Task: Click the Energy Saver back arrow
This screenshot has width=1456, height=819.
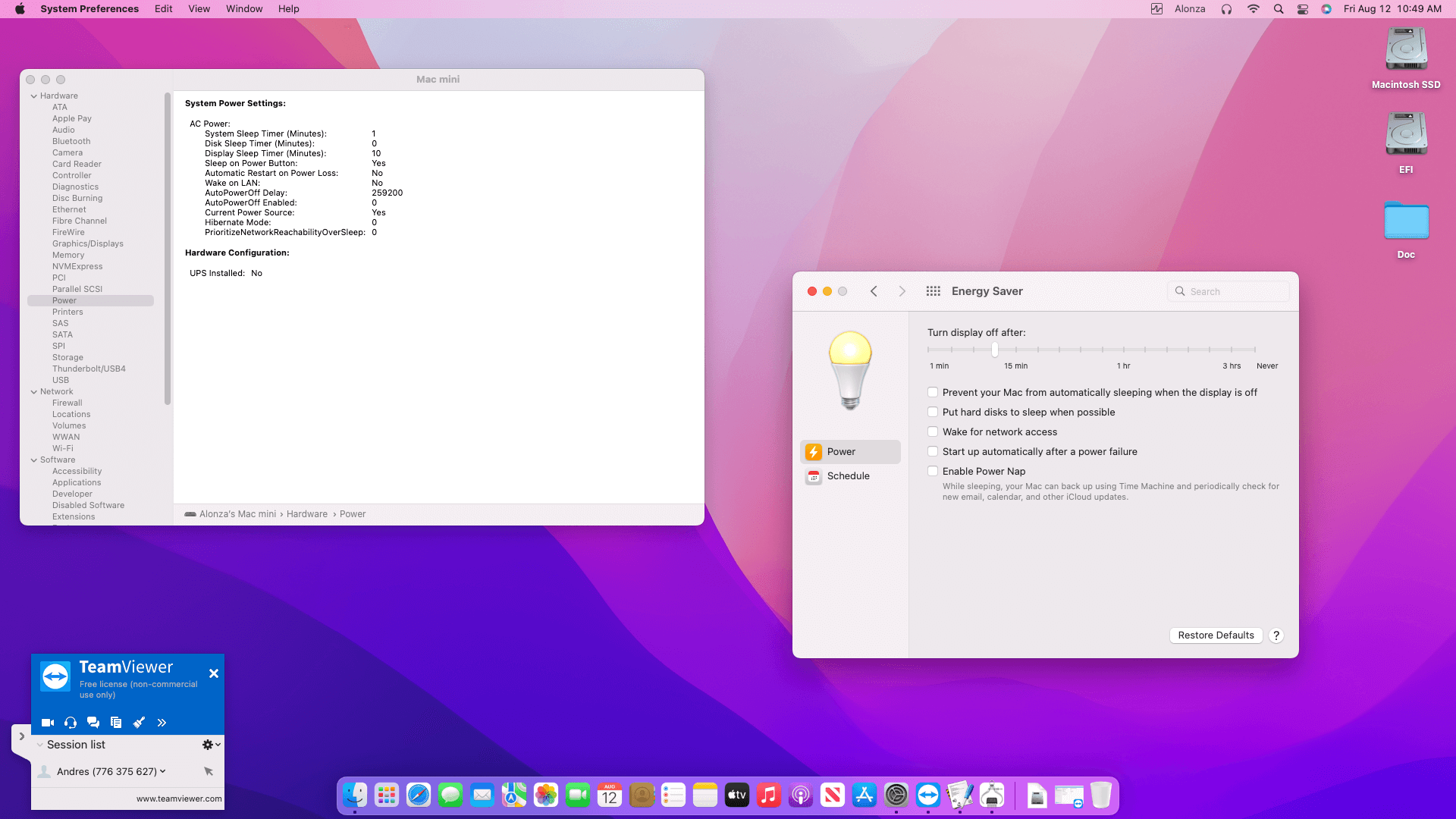Action: pos(874,291)
